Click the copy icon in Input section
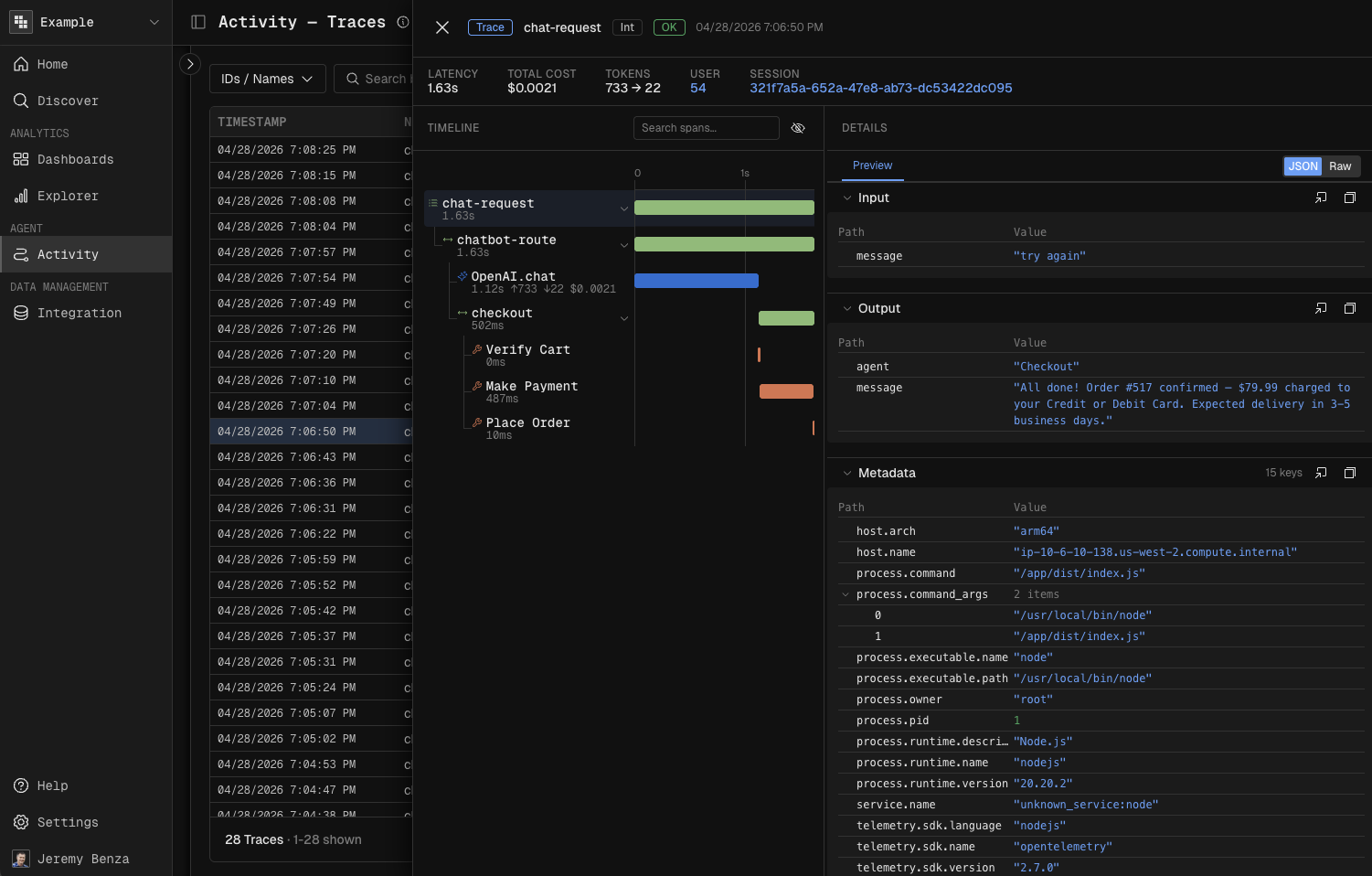The image size is (1372, 876). [x=1349, y=198]
